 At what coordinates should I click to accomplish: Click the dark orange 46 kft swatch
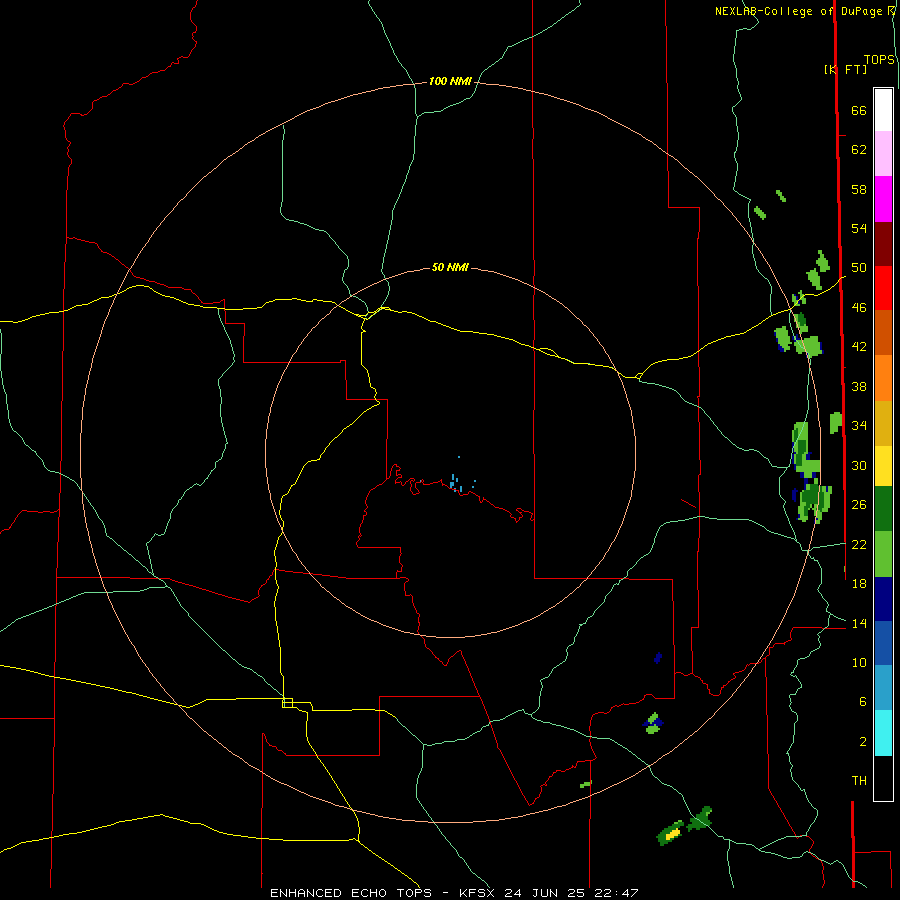click(x=883, y=333)
